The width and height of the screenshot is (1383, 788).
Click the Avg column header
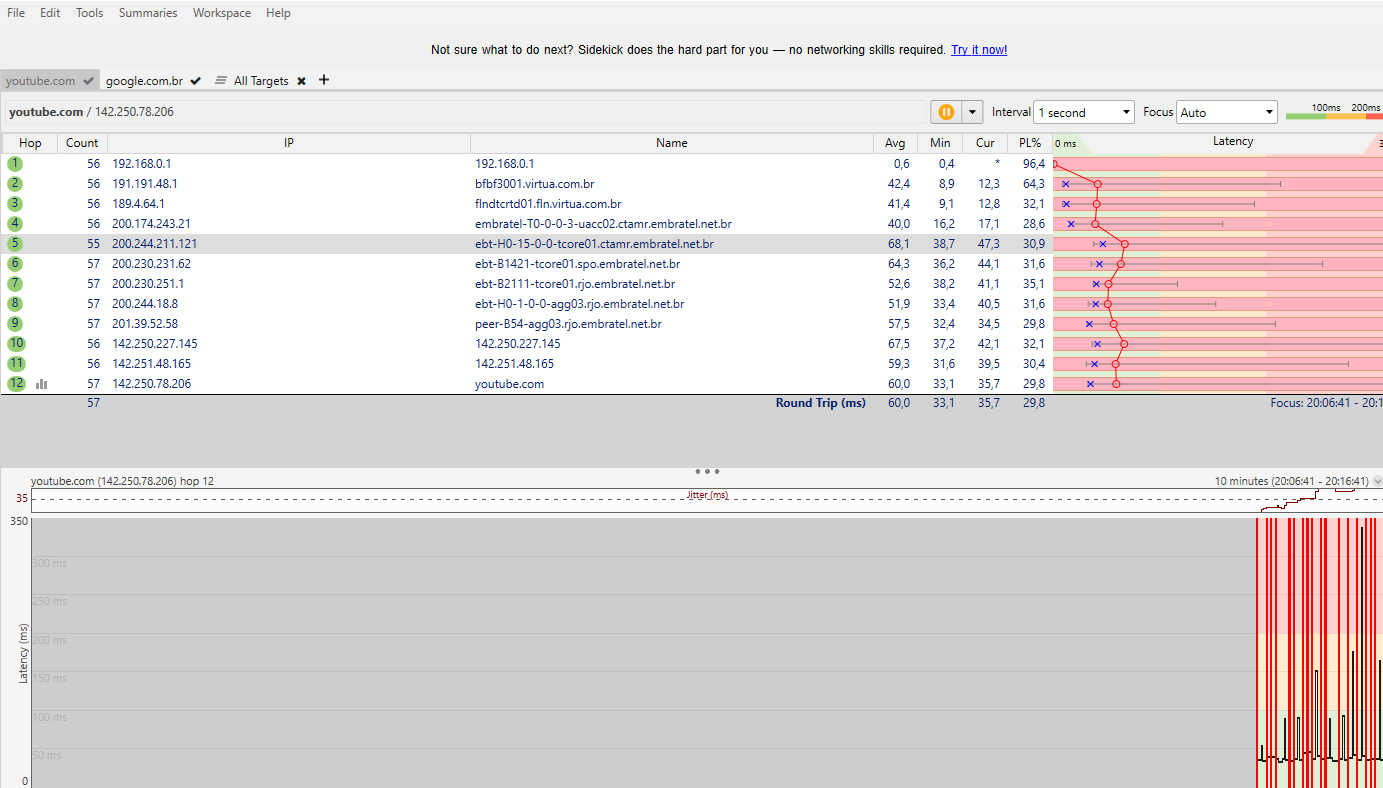click(x=895, y=143)
